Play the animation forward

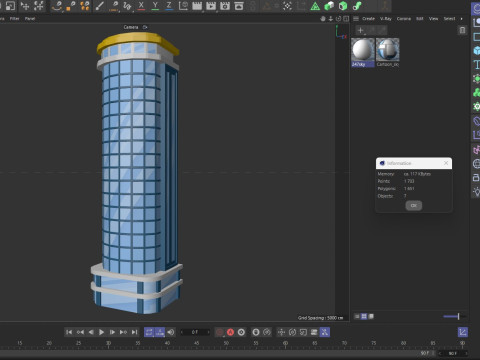(101, 332)
